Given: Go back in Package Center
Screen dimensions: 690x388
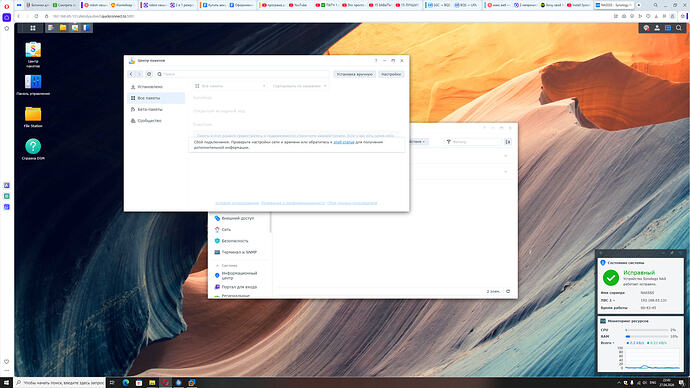Looking at the screenshot, I should [x=131, y=74].
